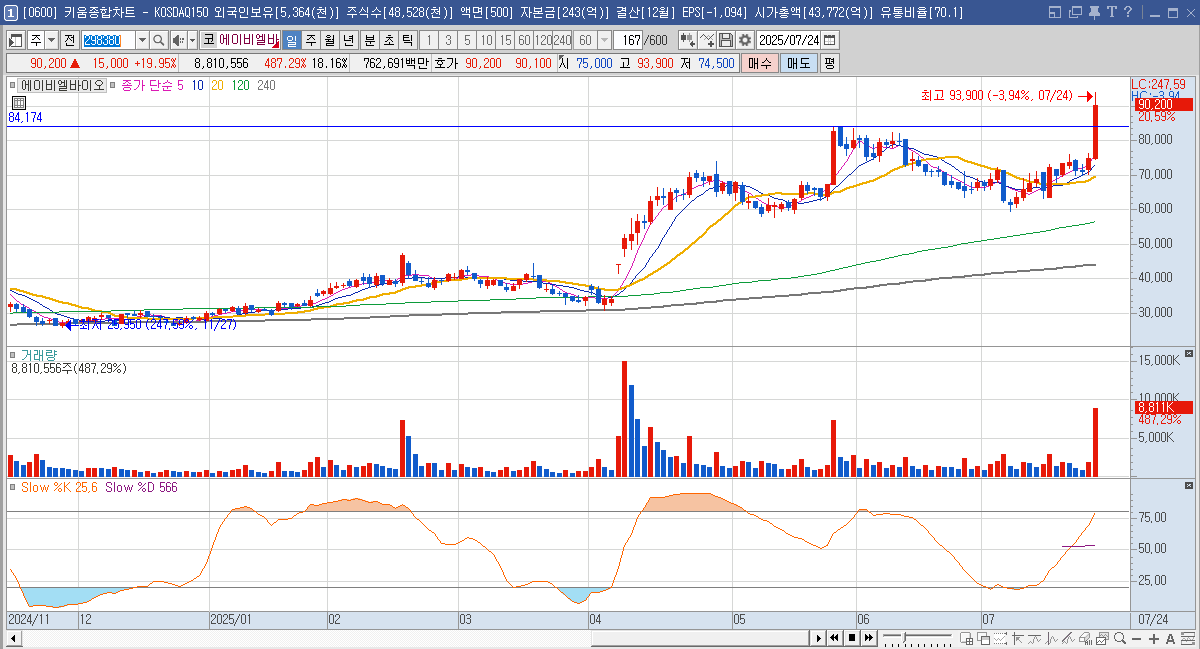Click the stock code input field 298380
Screen dimensions: 1200x649
108,40
